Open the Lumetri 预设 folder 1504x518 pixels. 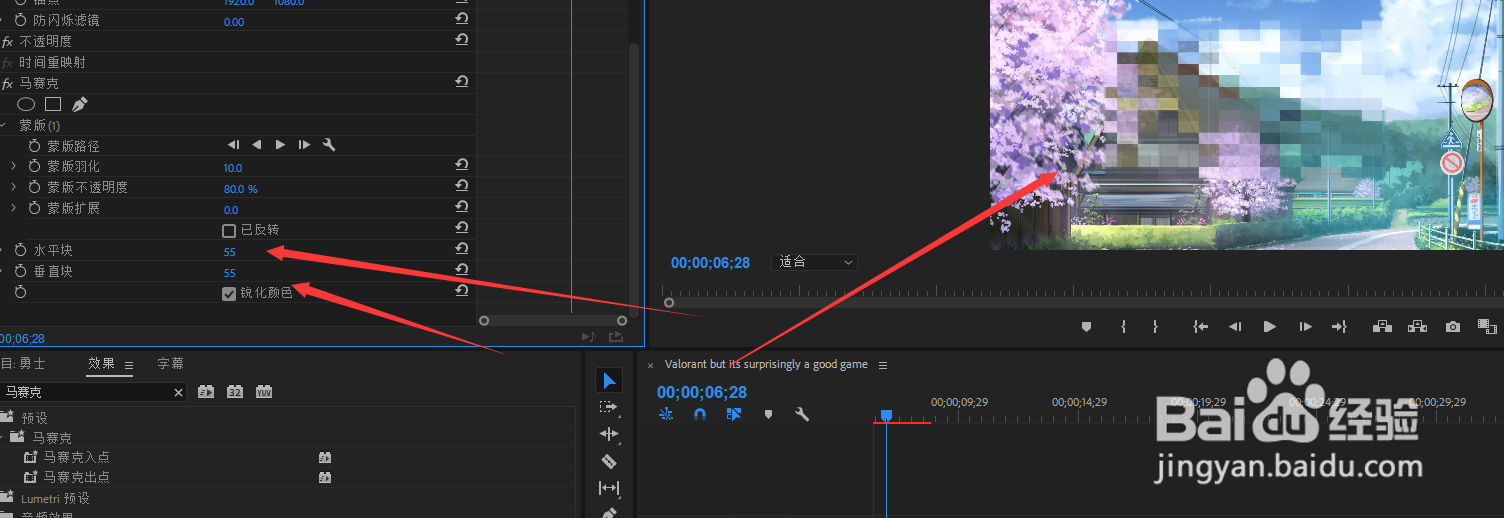point(55,498)
